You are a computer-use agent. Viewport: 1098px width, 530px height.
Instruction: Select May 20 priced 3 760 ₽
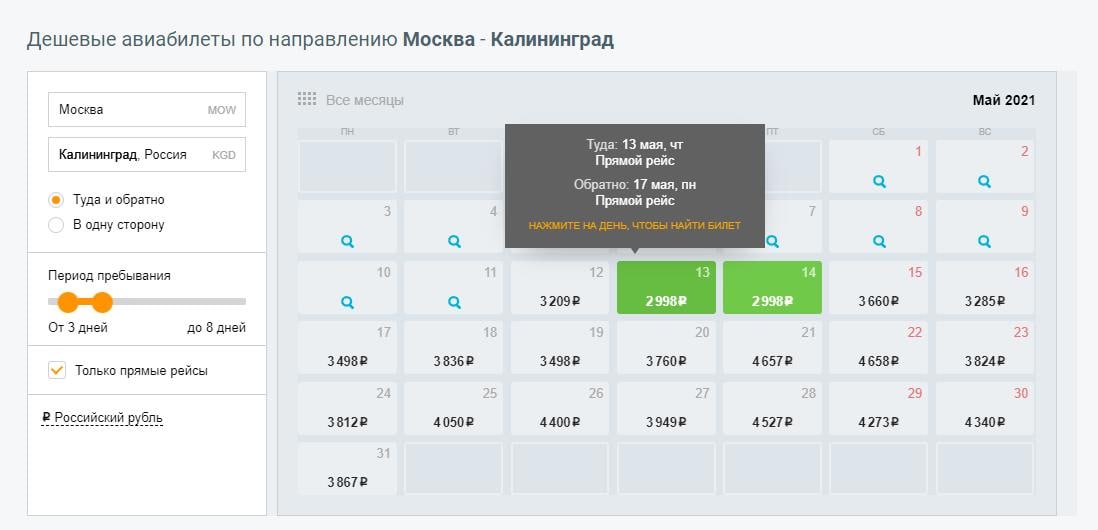coord(666,348)
